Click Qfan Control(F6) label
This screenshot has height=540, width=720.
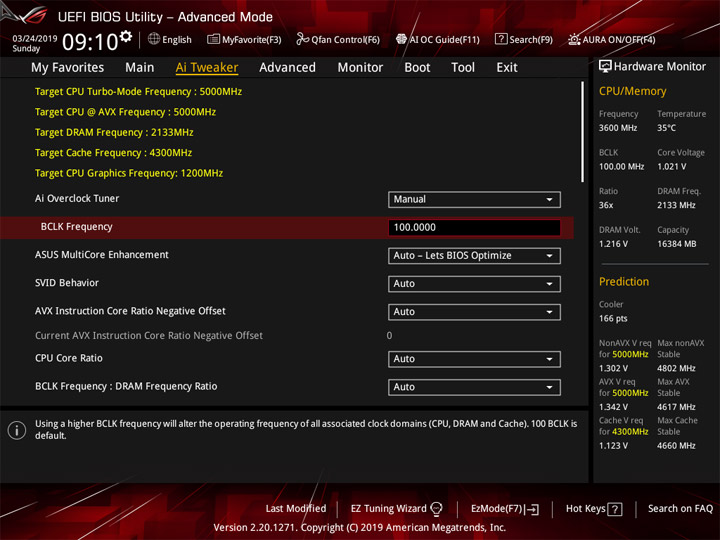click(345, 39)
